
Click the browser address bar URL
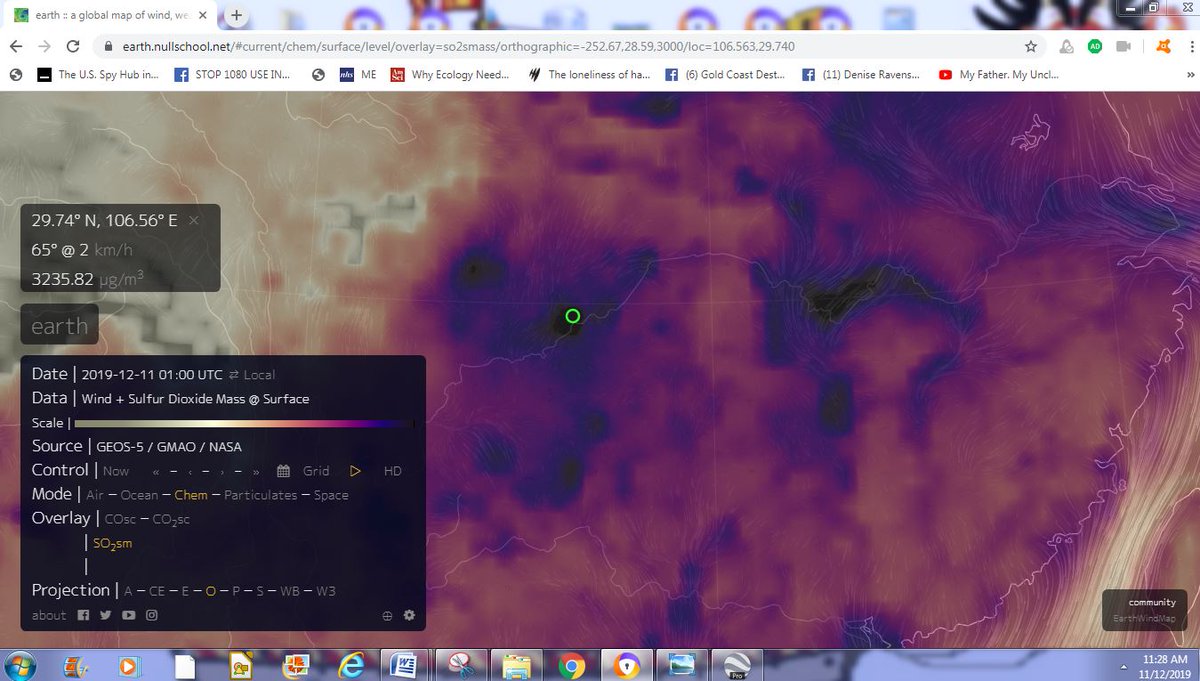[460, 46]
